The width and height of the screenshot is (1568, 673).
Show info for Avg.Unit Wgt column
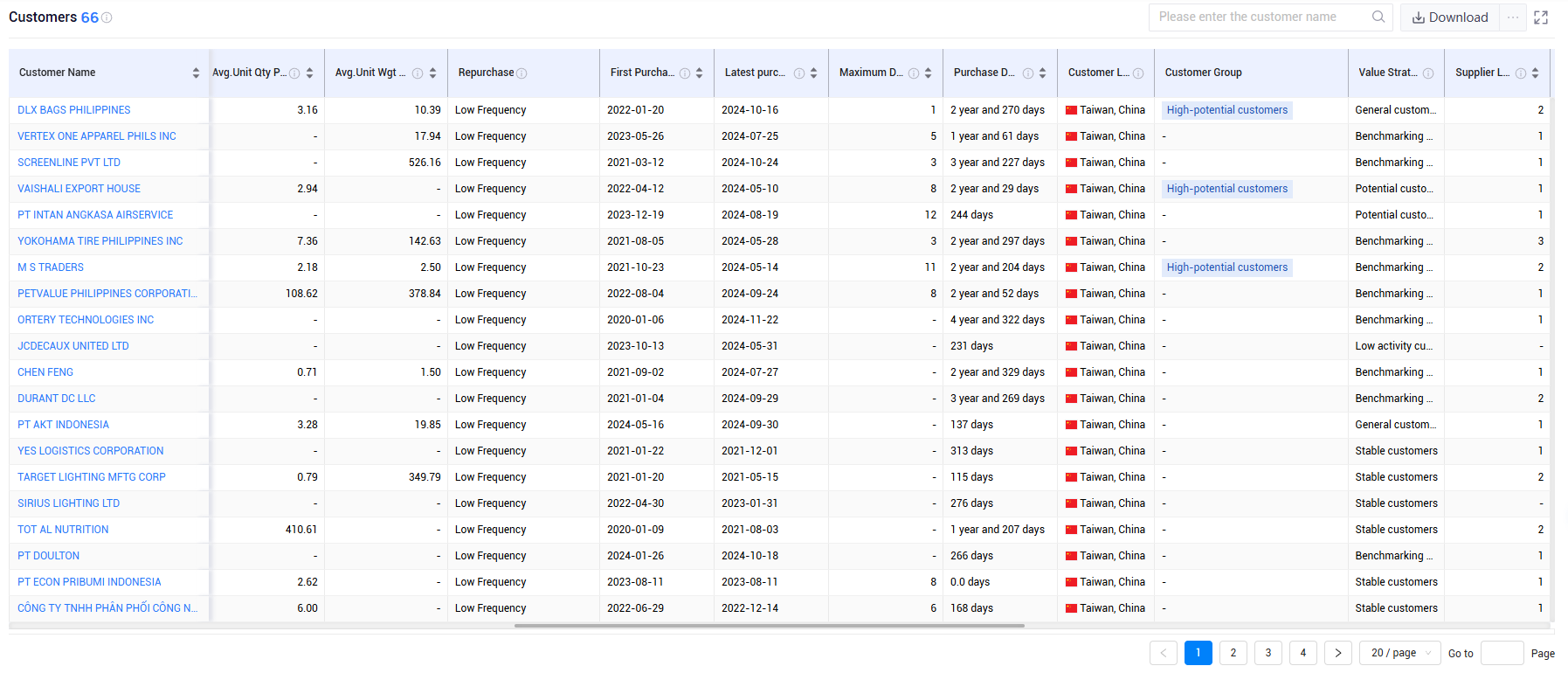tap(418, 73)
